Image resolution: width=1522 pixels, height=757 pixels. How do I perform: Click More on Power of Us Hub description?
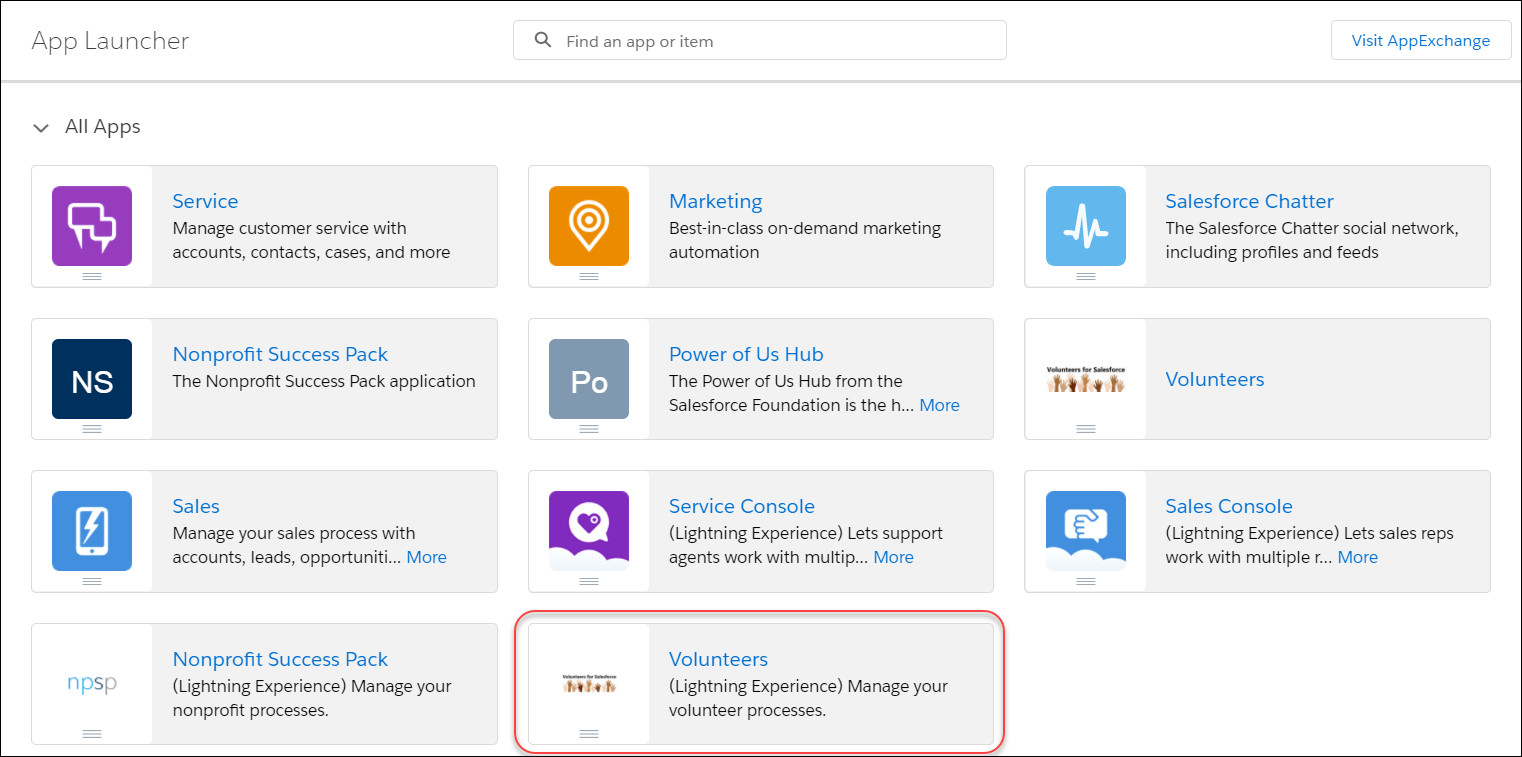tap(939, 404)
